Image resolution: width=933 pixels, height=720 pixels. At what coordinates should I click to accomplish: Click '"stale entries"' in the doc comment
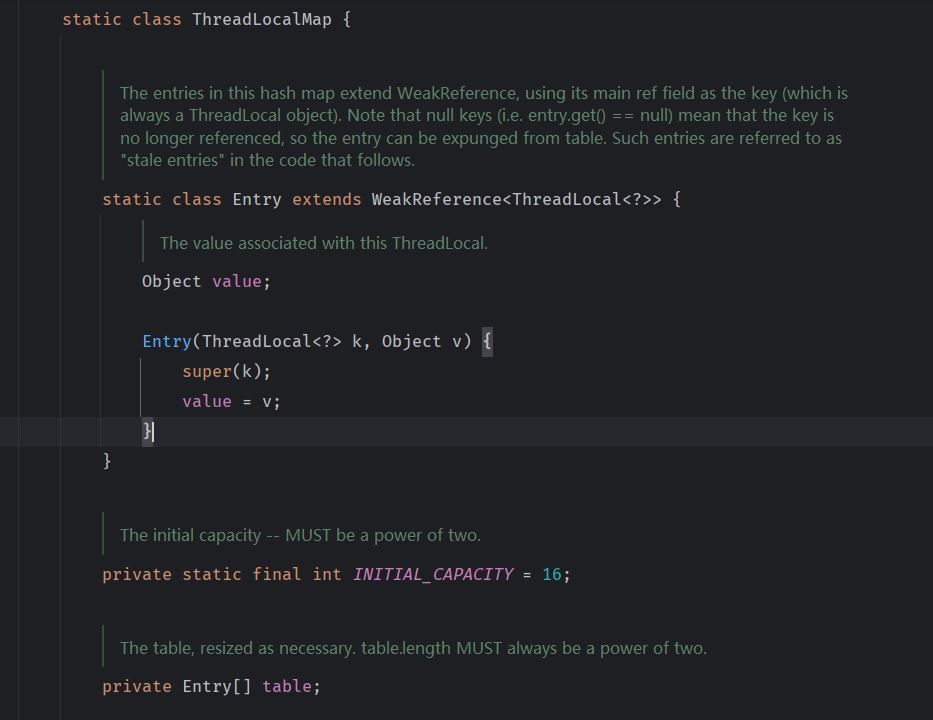(172, 160)
